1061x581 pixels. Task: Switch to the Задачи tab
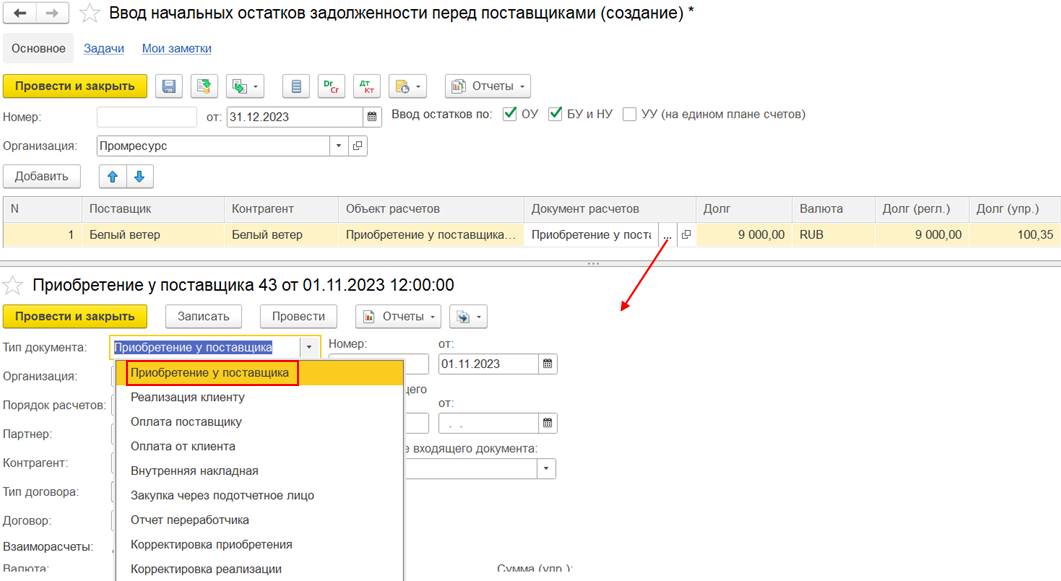pos(104,48)
